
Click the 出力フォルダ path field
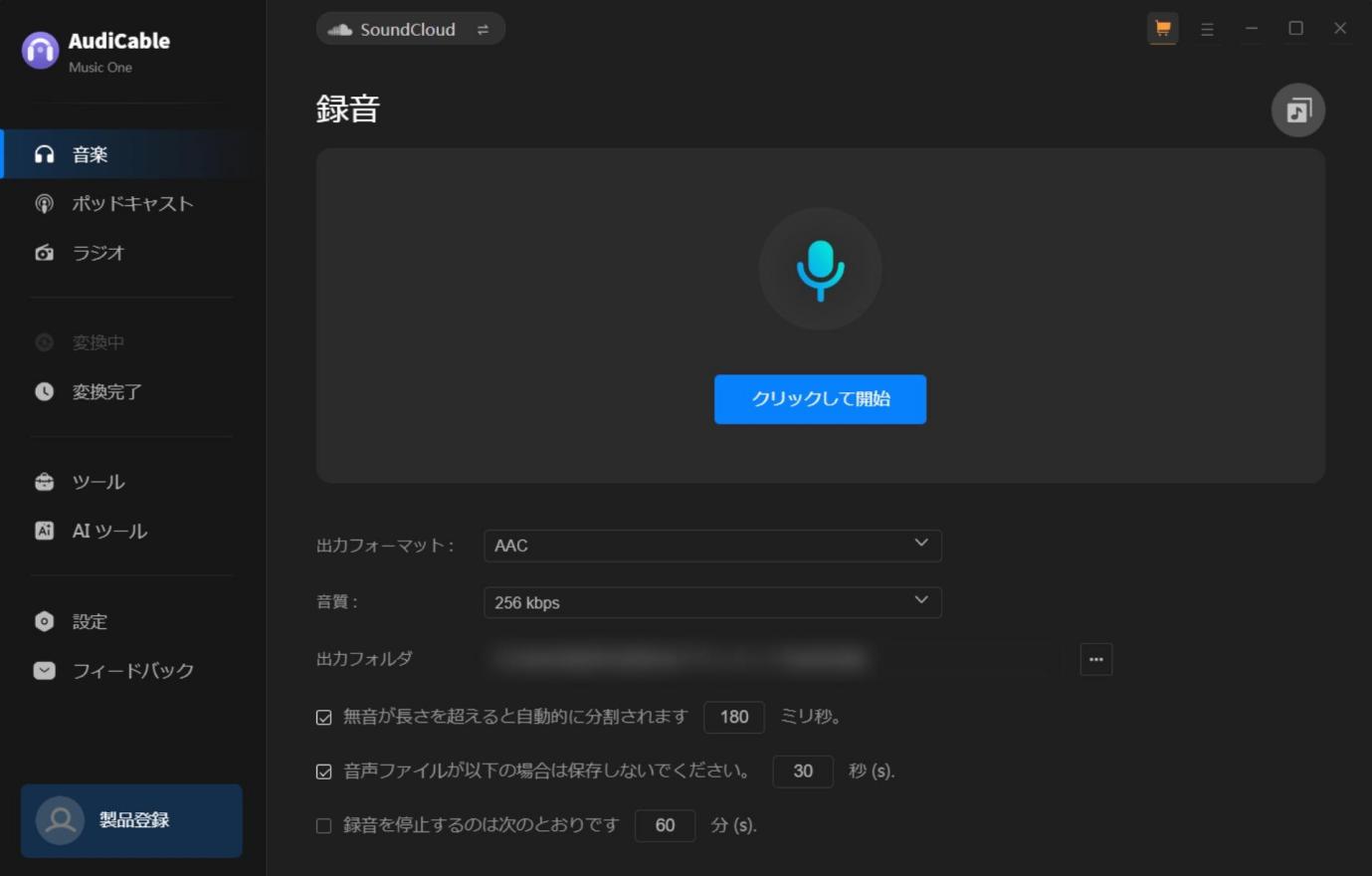(x=772, y=659)
